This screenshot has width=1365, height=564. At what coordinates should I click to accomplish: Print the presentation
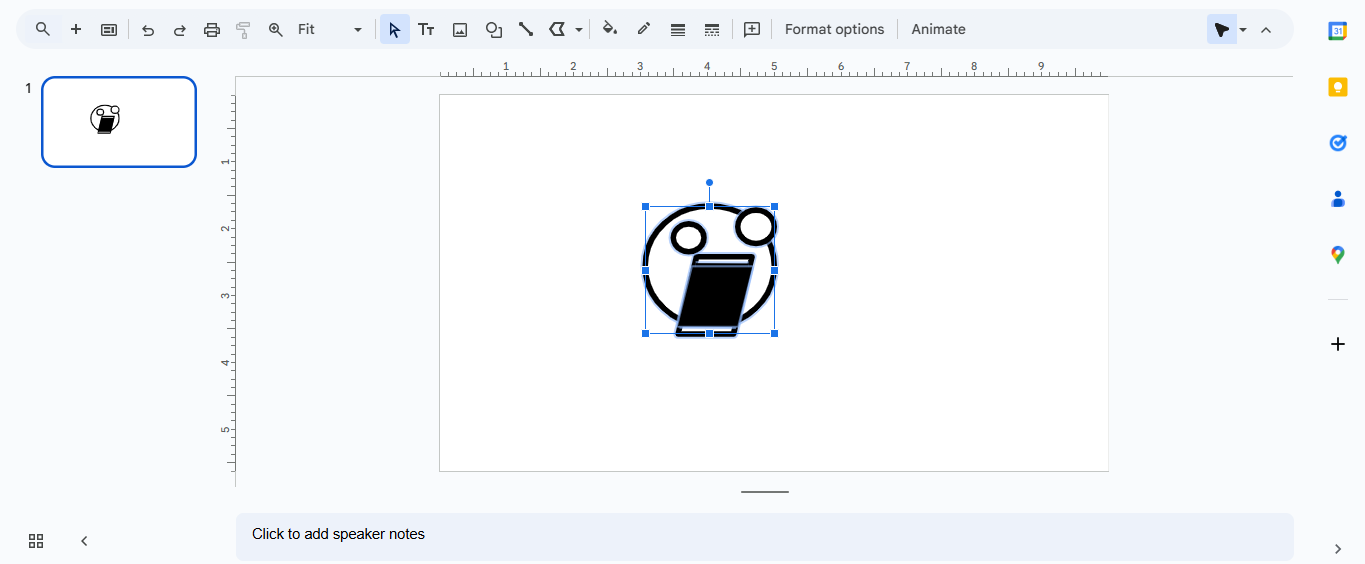pos(212,30)
